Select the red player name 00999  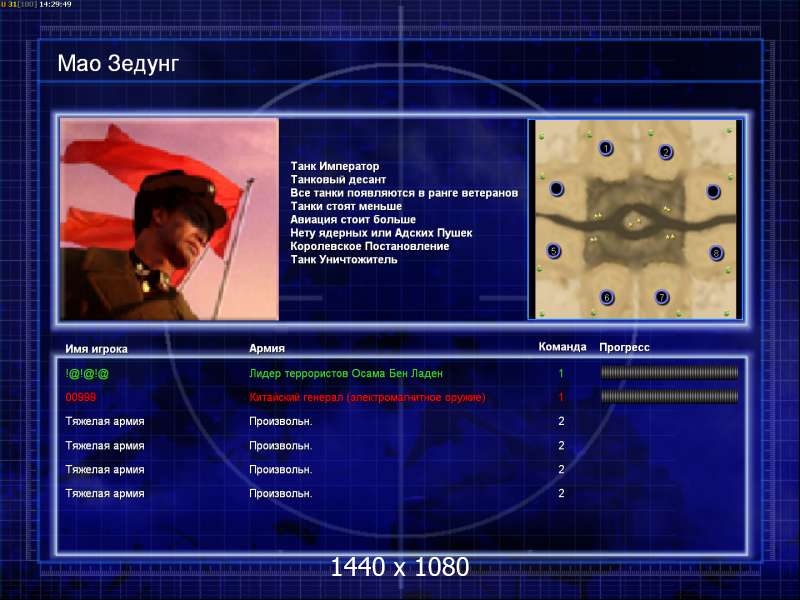(x=81, y=397)
